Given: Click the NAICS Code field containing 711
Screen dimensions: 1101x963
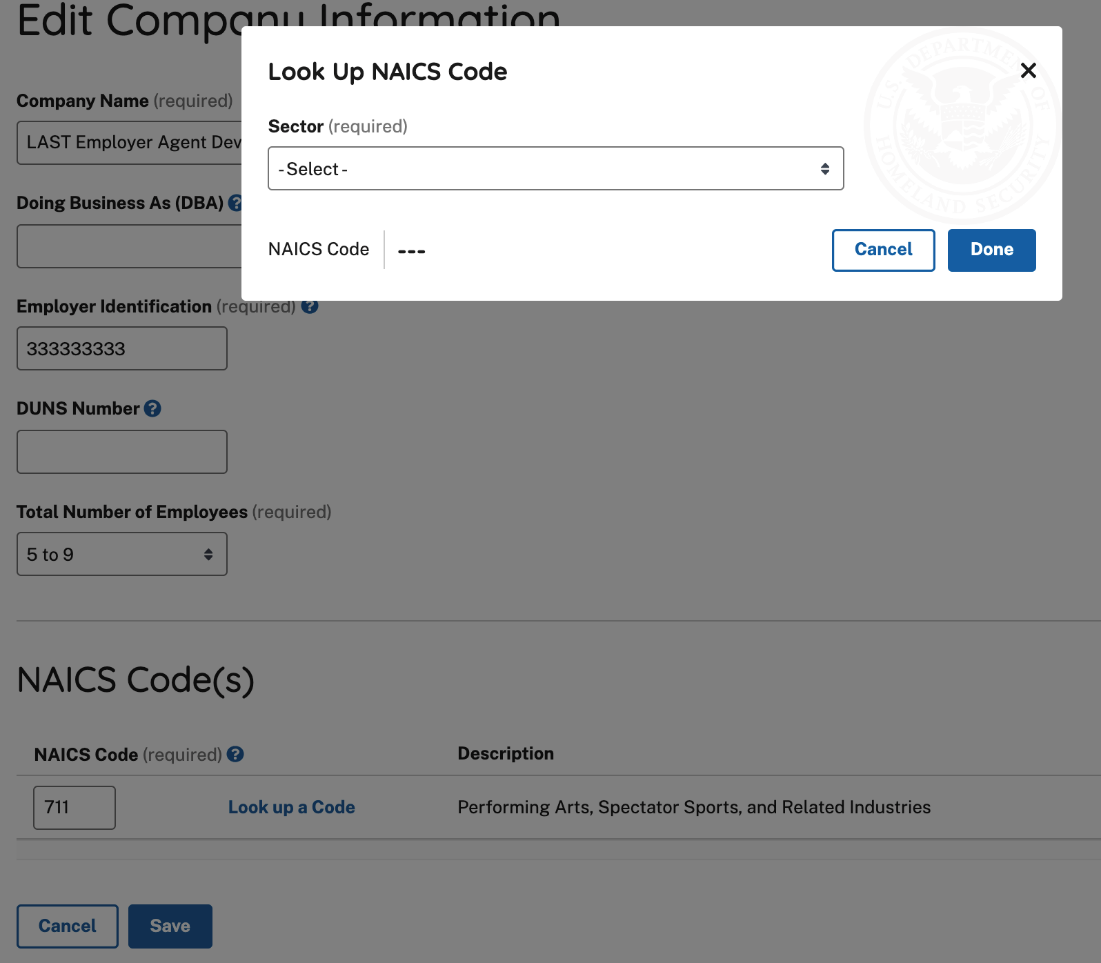Looking at the screenshot, I should (74, 808).
